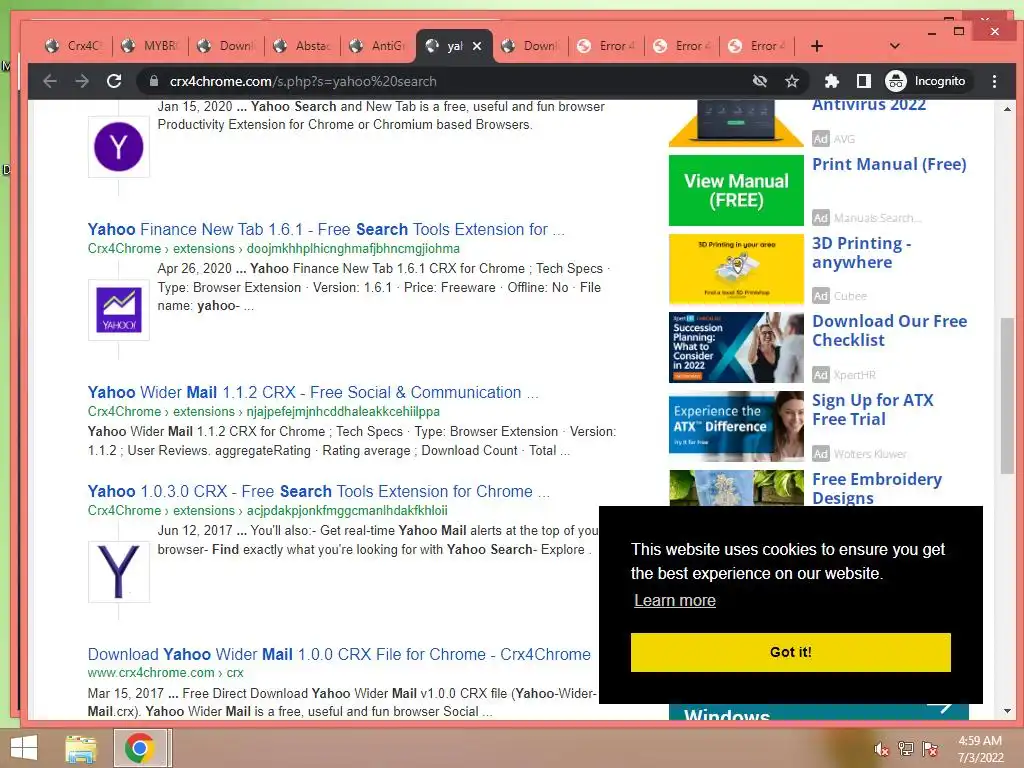Click the Action Center flag icon
This screenshot has height=768, width=1024.
(x=930, y=749)
